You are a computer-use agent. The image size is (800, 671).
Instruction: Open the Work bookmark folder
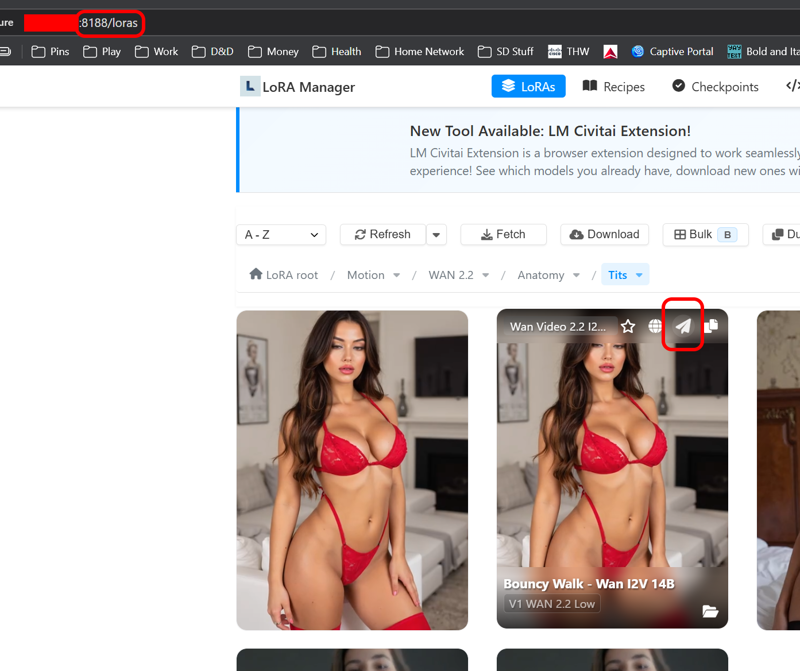(x=156, y=52)
